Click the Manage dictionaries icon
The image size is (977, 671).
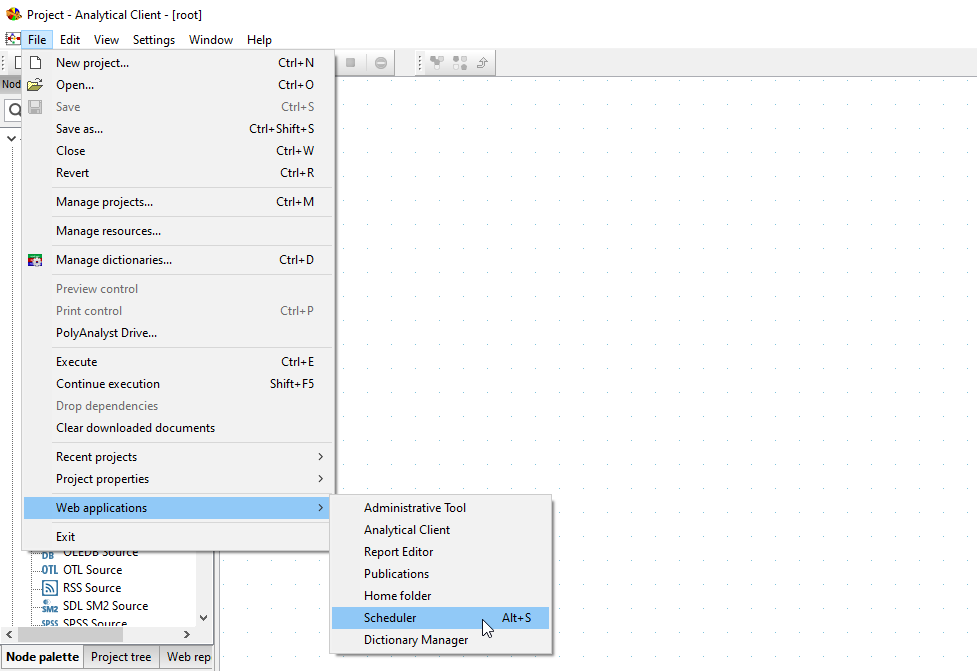pyautogui.click(x=35, y=260)
